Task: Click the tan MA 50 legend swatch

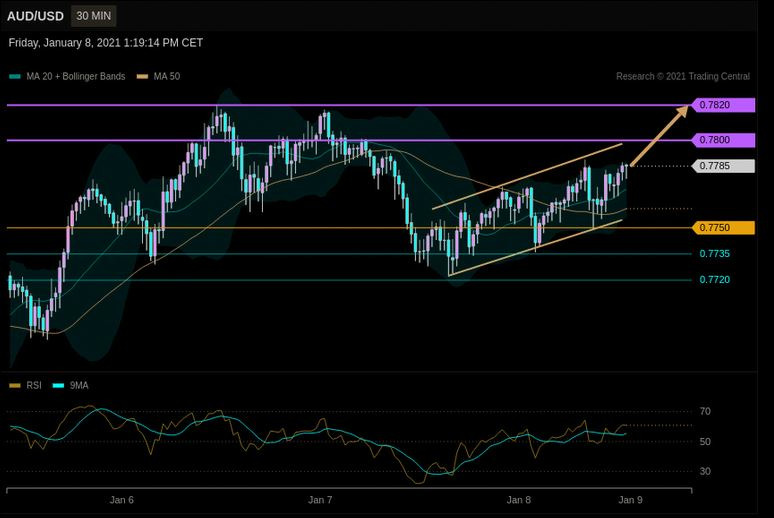Action: pos(142,77)
